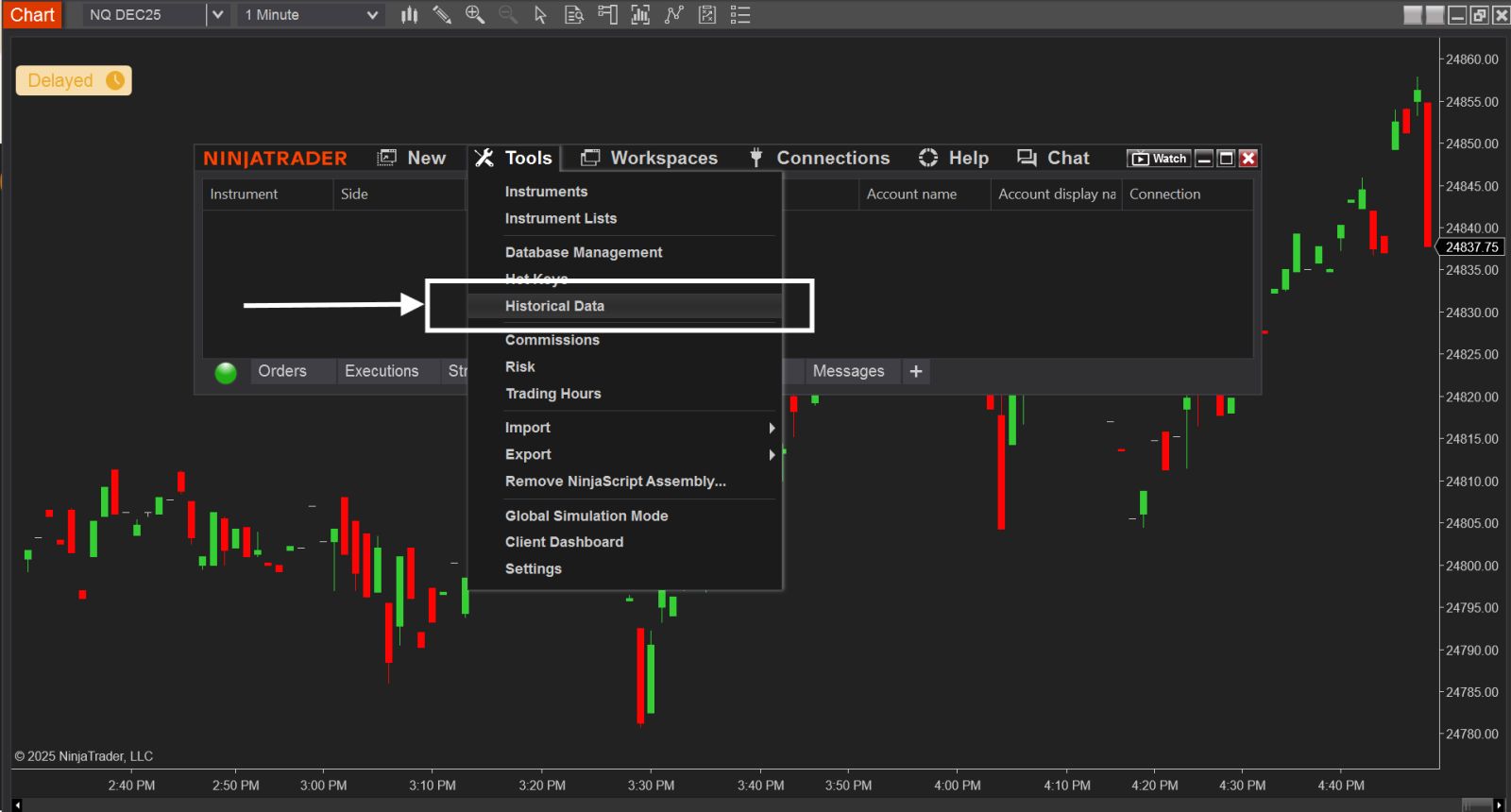Image resolution: width=1511 pixels, height=812 pixels.
Task: Sort by Account name column header
Action: tap(925, 194)
